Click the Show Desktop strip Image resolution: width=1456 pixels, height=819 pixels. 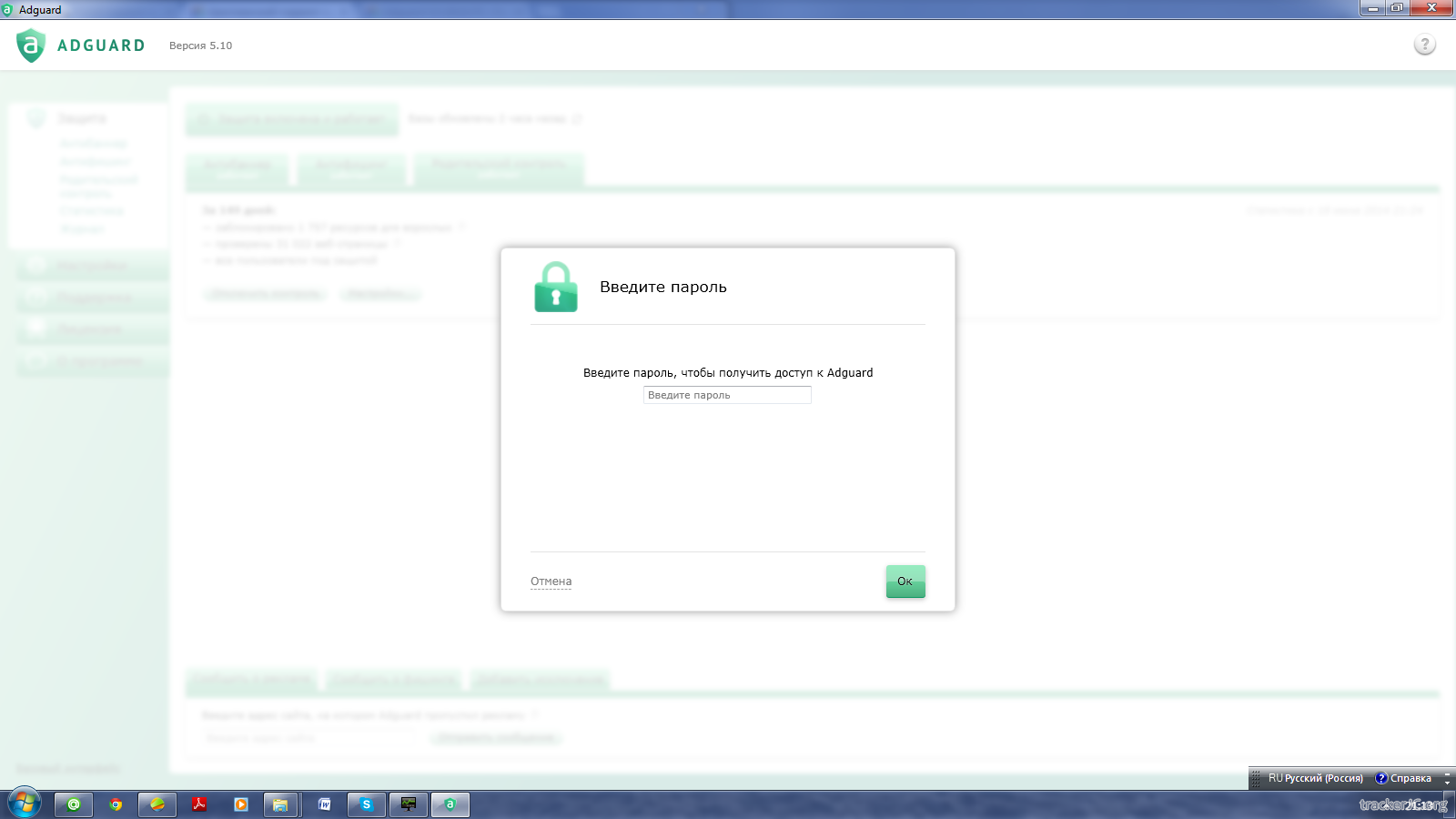[x=1451, y=804]
